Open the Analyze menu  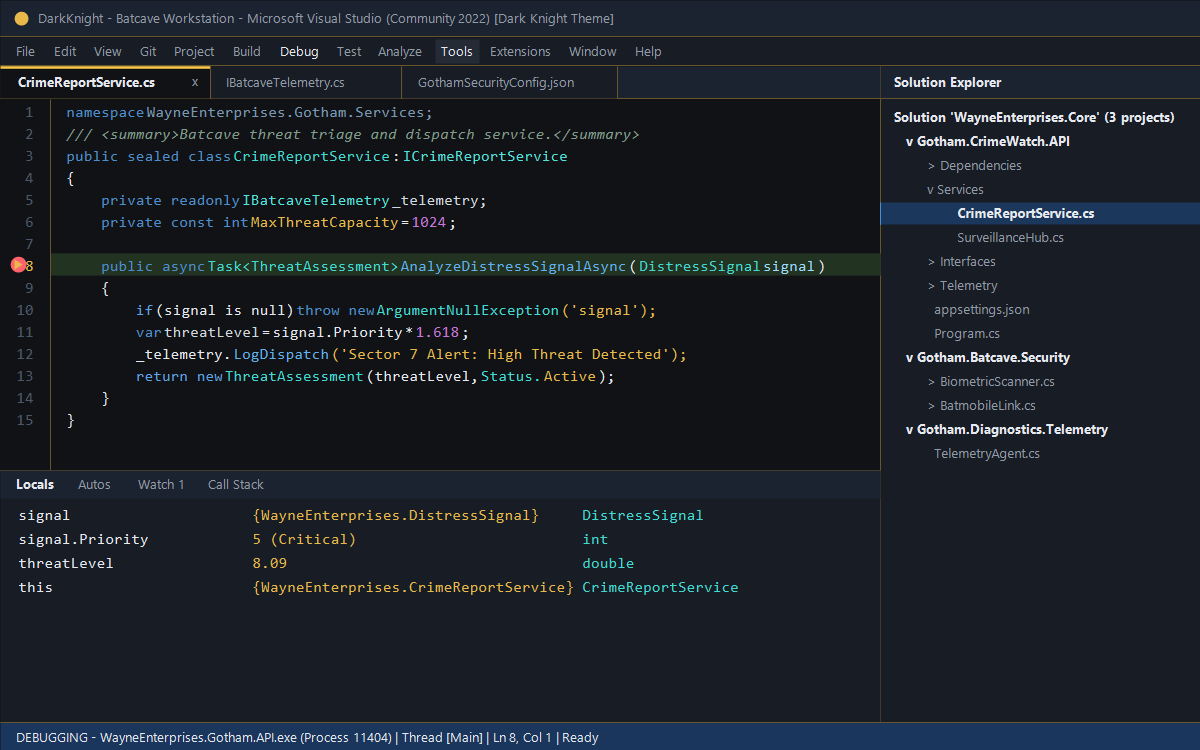point(400,51)
